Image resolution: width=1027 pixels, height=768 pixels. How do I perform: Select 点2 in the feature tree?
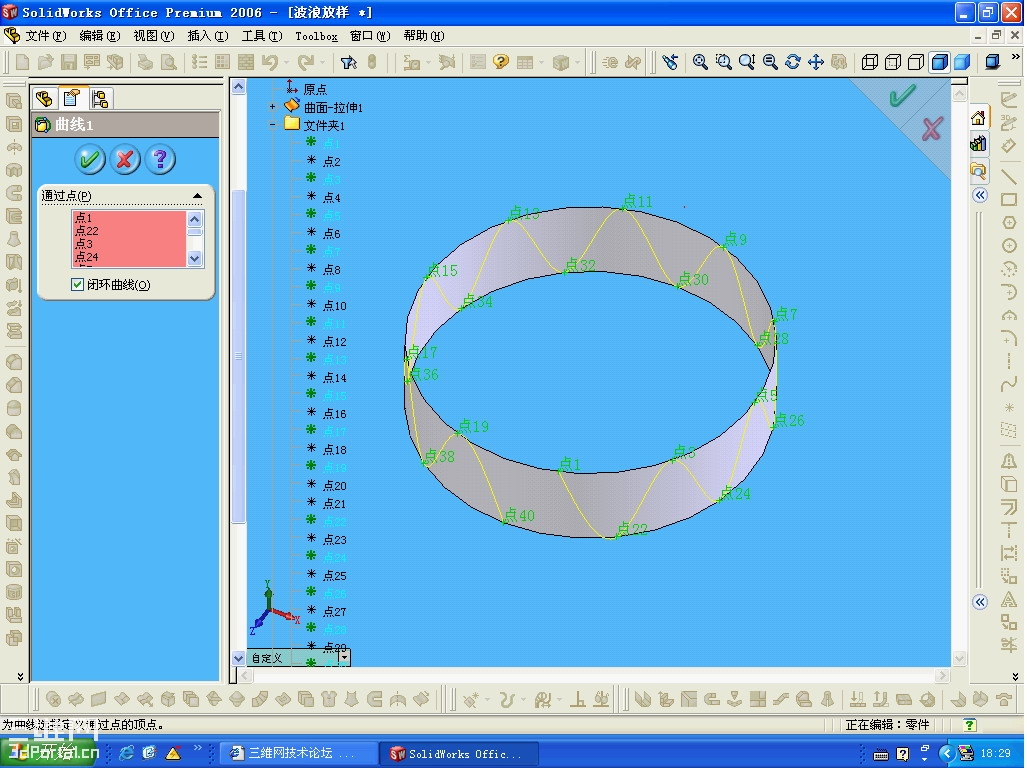[331, 161]
